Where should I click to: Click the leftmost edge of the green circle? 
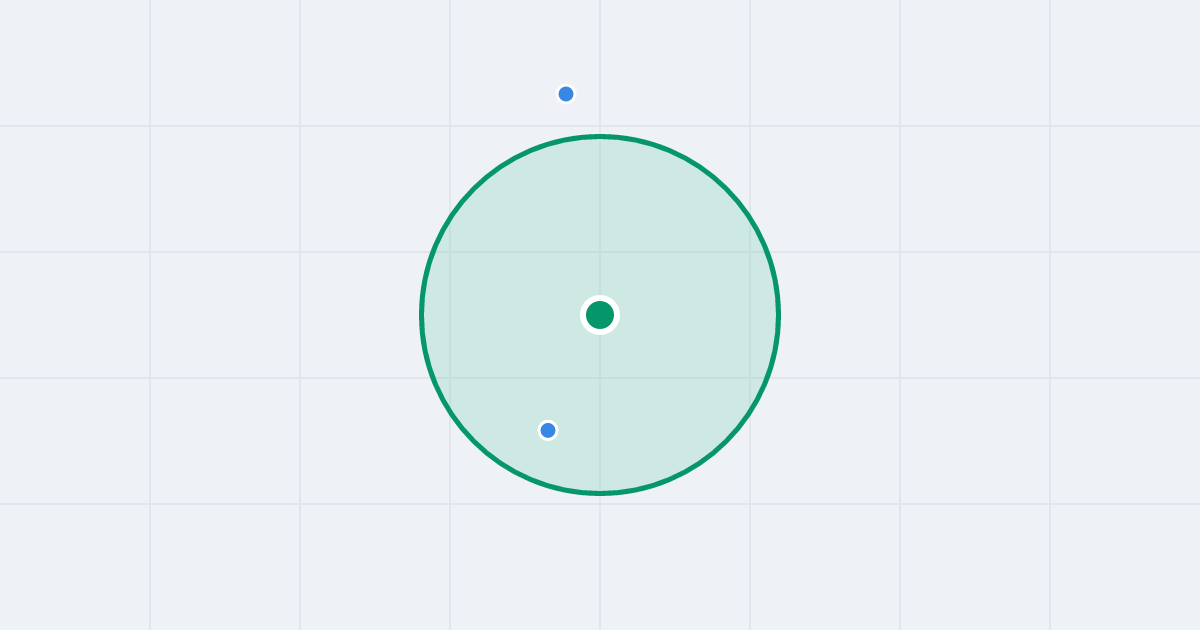(422, 315)
